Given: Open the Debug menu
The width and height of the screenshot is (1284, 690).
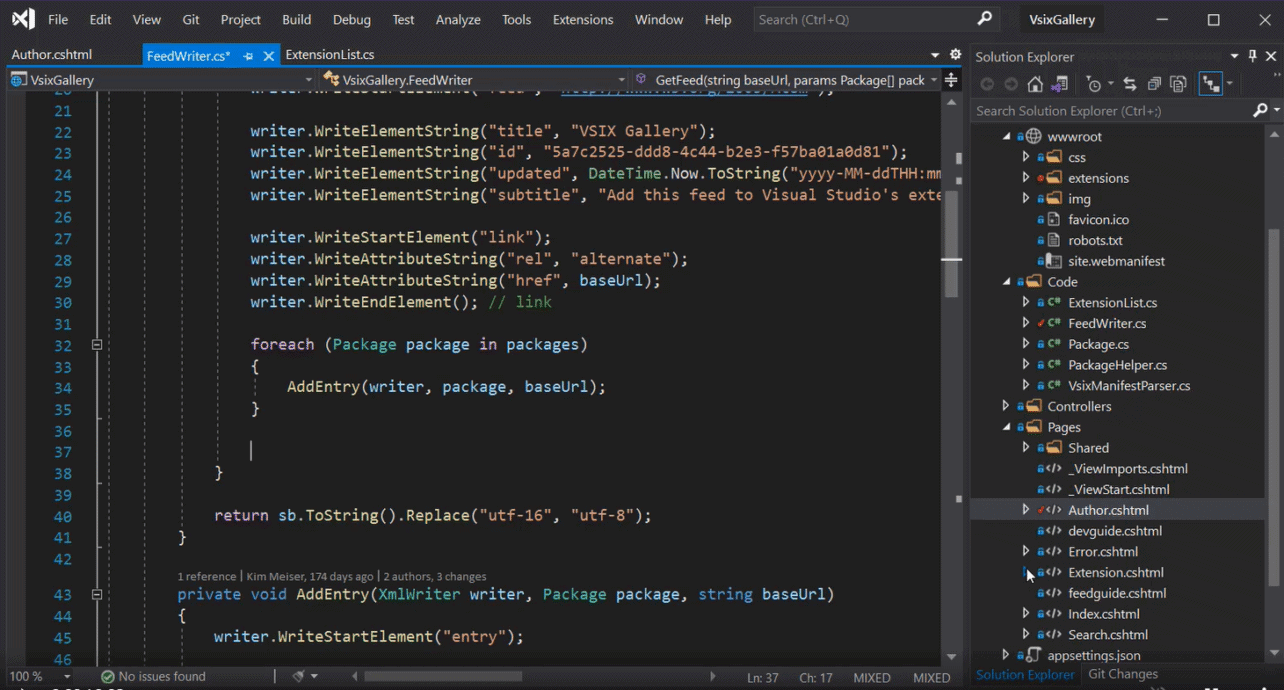Looking at the screenshot, I should pyautogui.click(x=351, y=19).
